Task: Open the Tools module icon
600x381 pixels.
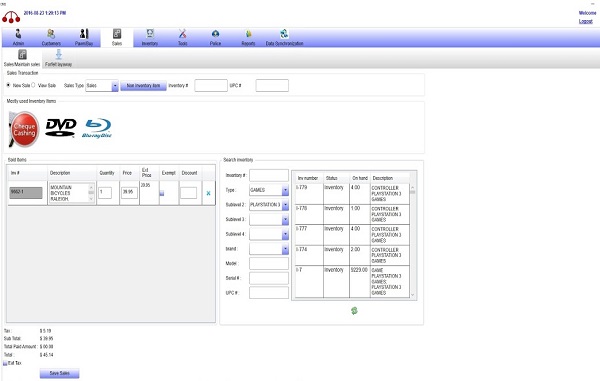Action: point(183,34)
